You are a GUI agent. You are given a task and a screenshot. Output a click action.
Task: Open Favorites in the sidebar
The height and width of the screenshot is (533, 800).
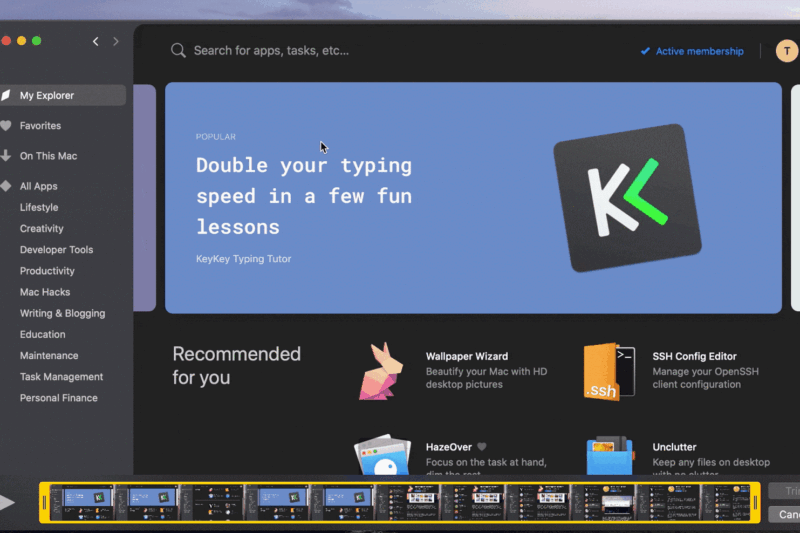tap(40, 125)
